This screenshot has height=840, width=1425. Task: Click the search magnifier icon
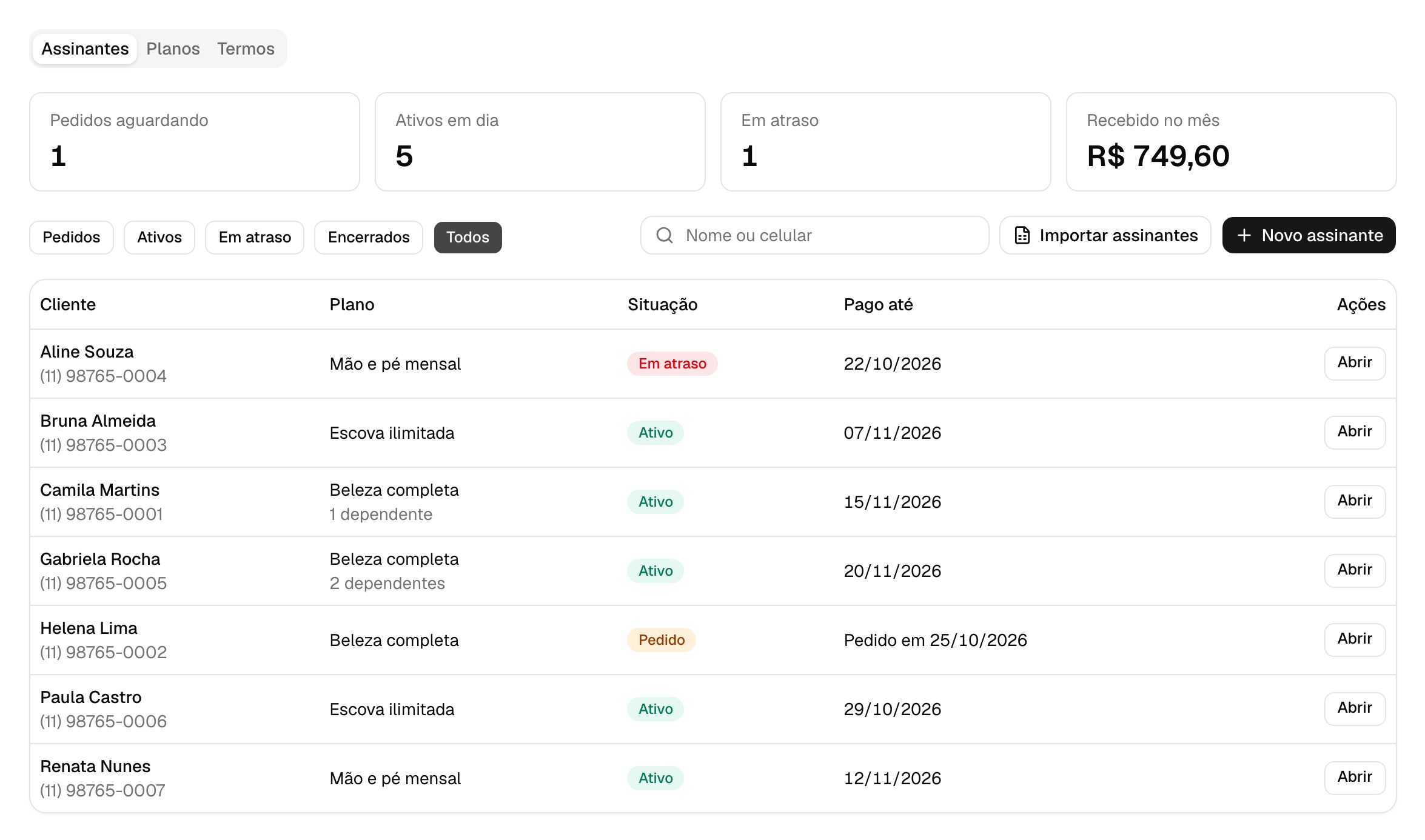pyautogui.click(x=665, y=235)
